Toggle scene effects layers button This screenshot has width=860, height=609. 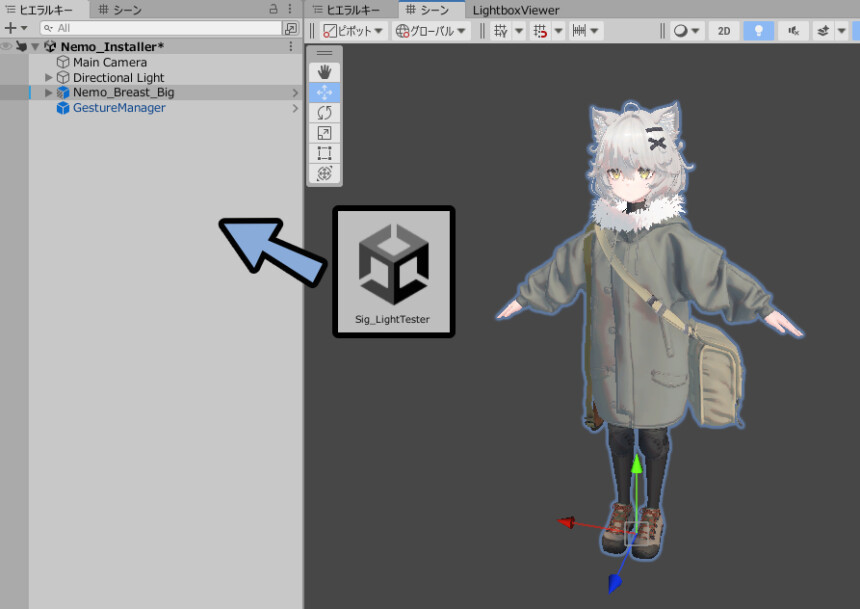click(x=823, y=31)
